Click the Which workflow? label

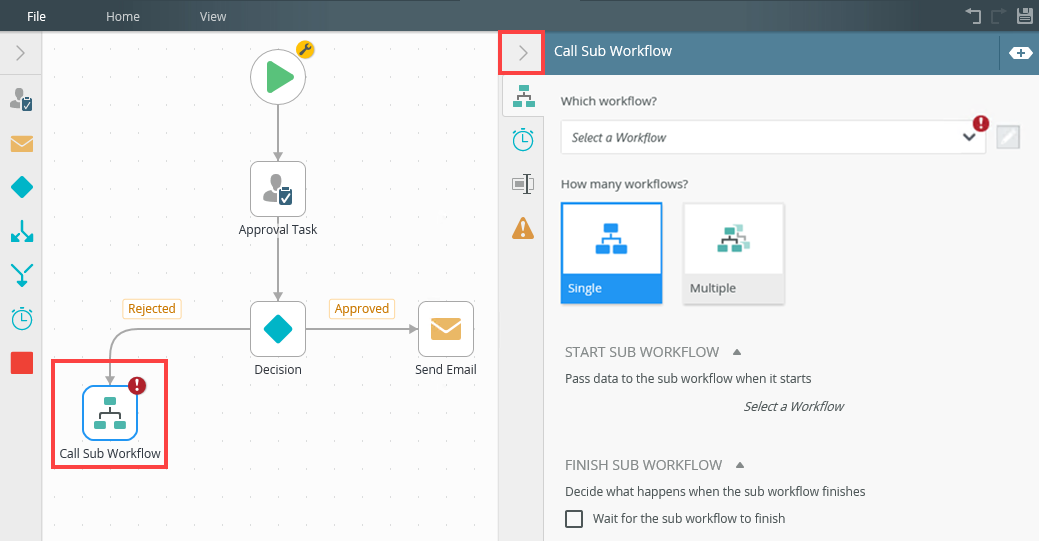(609, 101)
